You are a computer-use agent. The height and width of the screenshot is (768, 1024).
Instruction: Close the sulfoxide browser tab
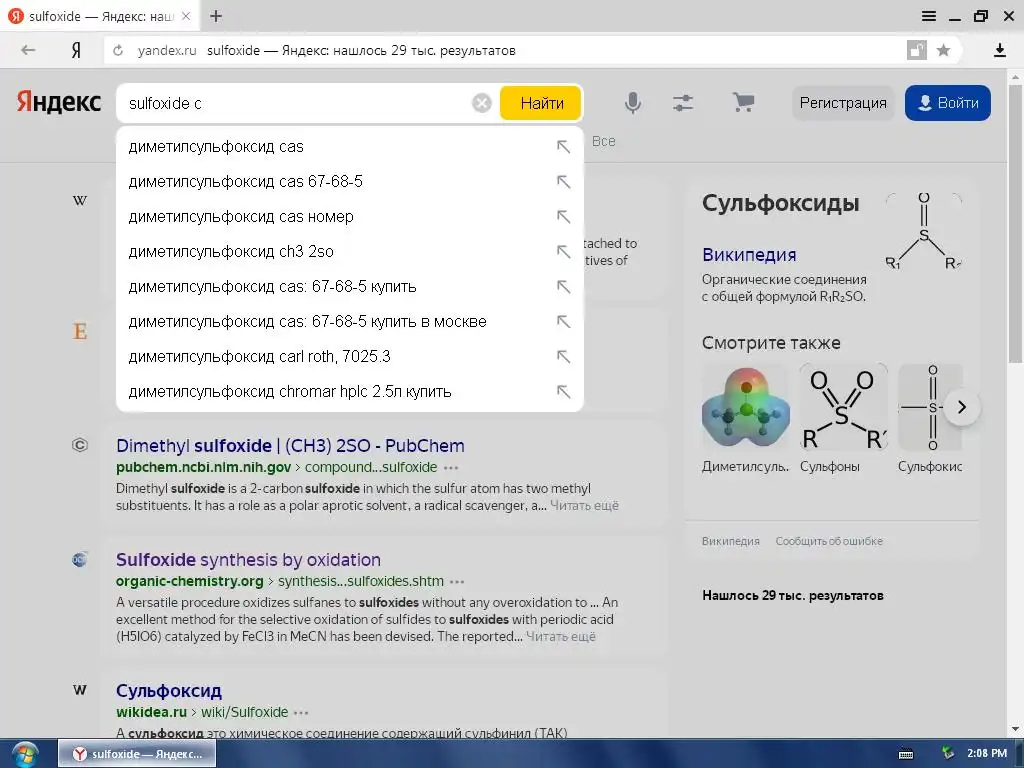186,16
